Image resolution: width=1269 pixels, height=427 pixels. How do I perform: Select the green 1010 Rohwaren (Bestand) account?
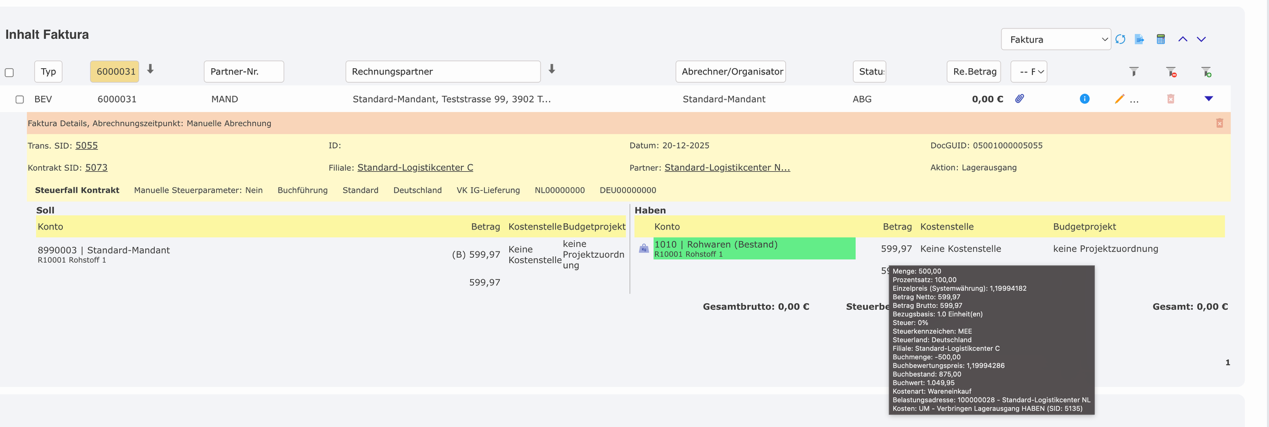[754, 249]
